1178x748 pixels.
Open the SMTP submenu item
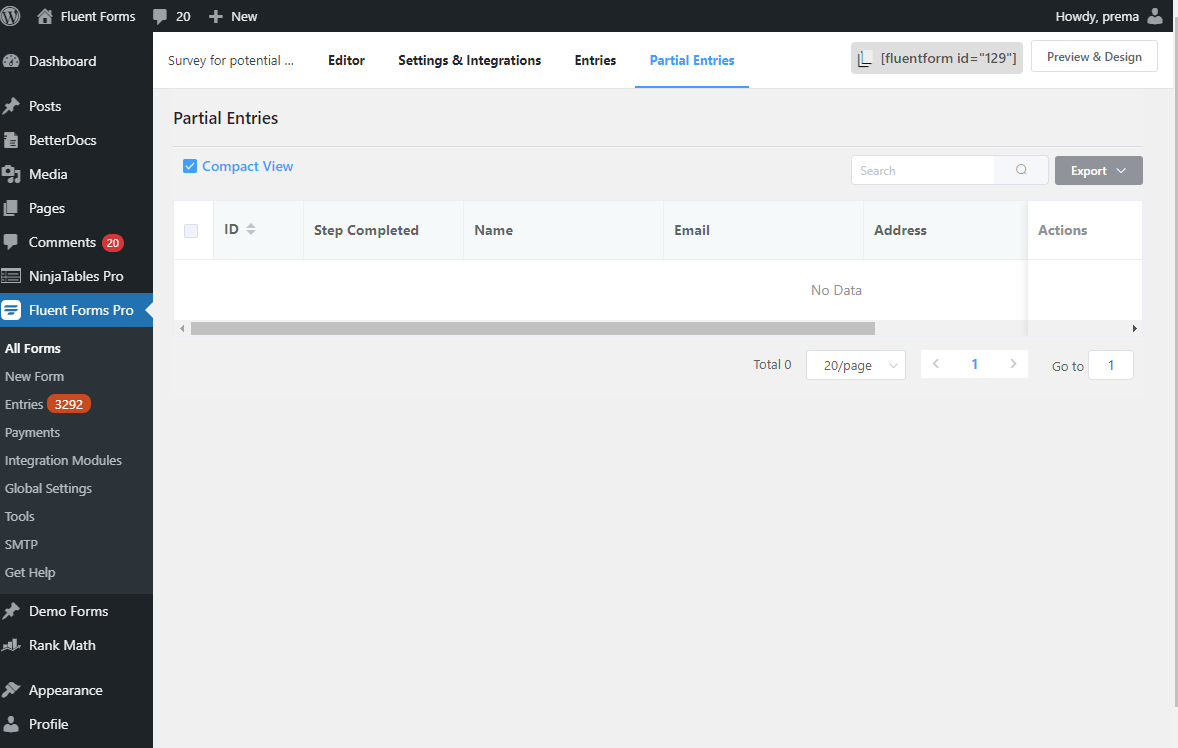pos(21,544)
